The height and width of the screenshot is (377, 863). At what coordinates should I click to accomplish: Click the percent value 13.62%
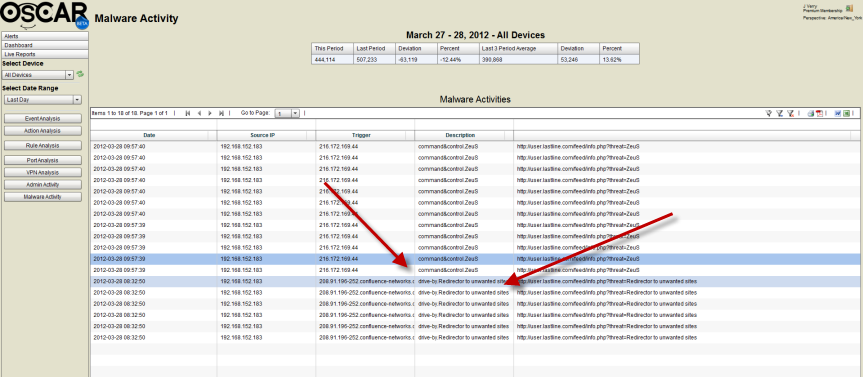pyautogui.click(x=611, y=59)
